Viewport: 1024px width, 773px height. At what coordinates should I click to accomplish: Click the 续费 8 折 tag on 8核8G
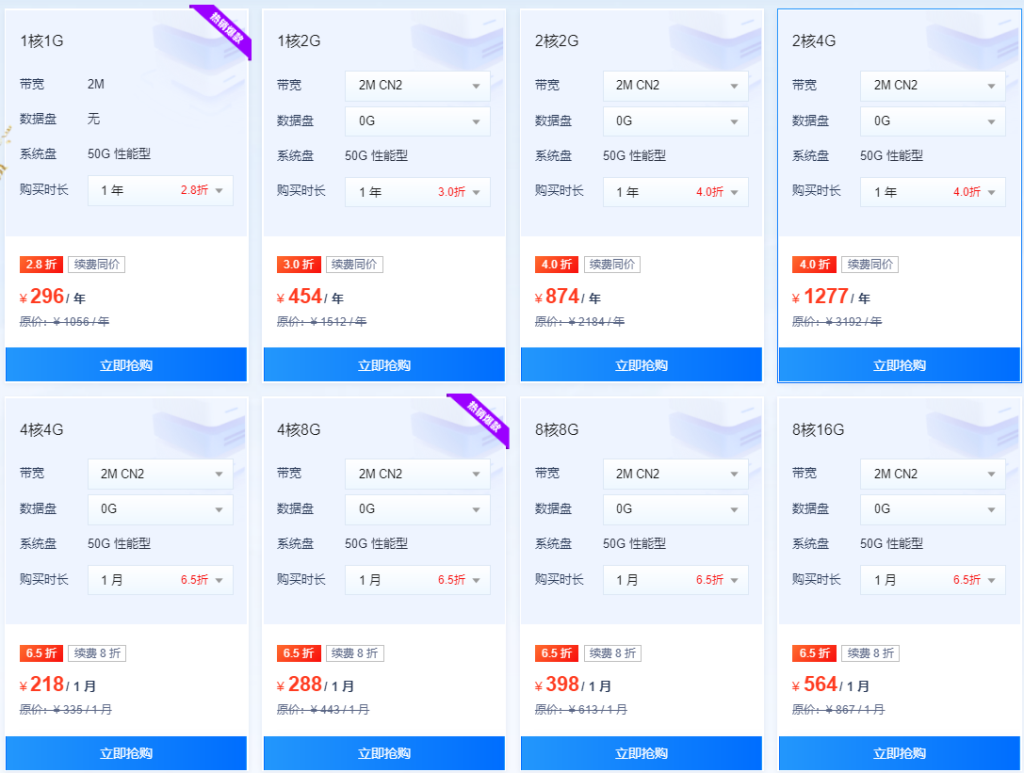pos(613,653)
